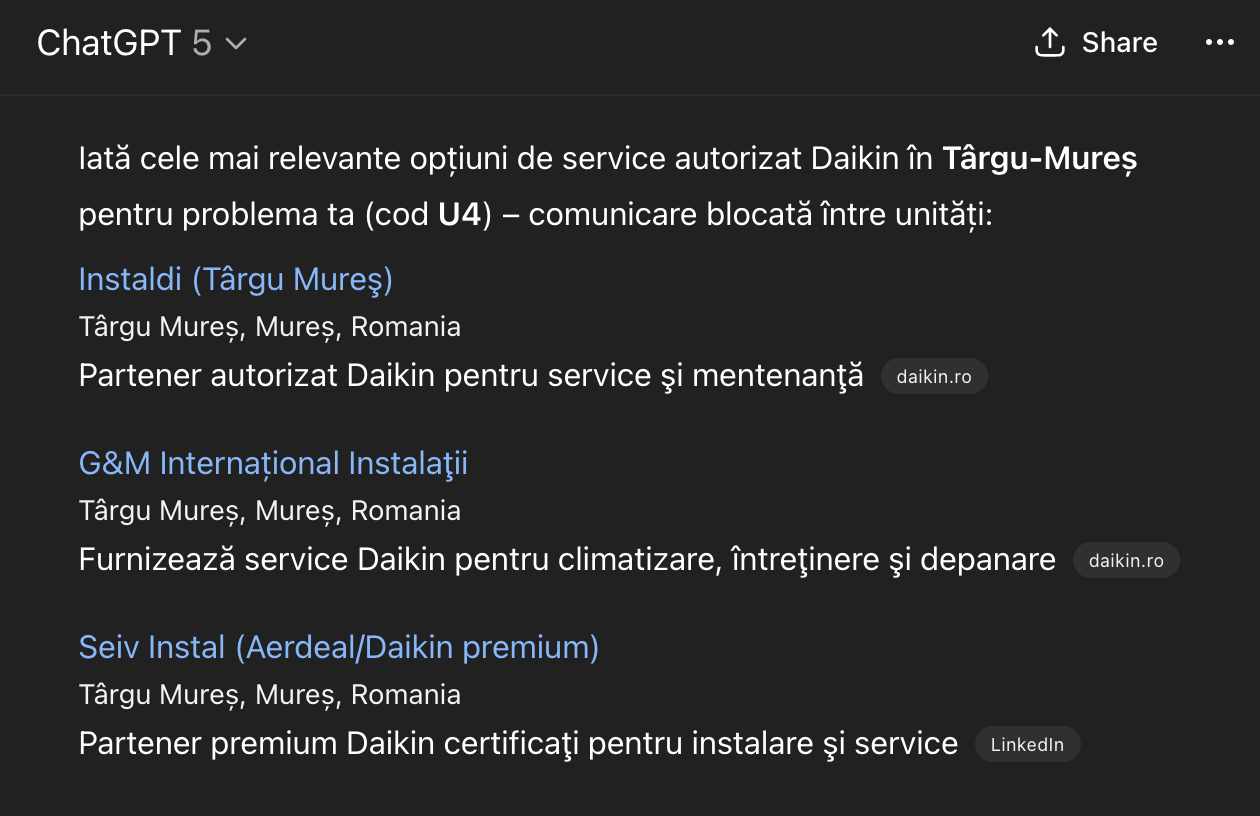Click the daikin.ro source chip after G&M description
The height and width of the screenshot is (816, 1260).
(1126, 560)
